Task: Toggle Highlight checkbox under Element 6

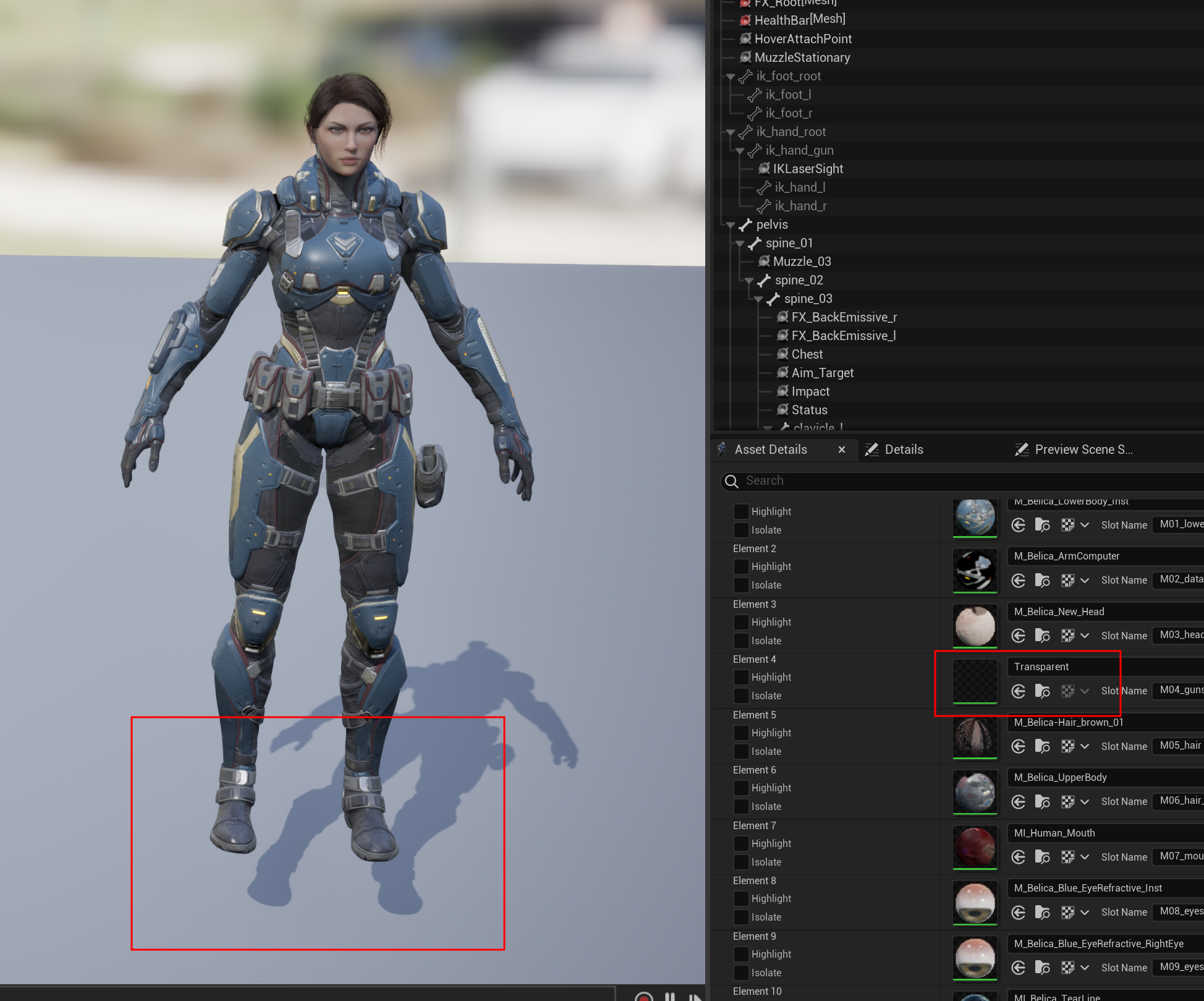Action: click(740, 788)
